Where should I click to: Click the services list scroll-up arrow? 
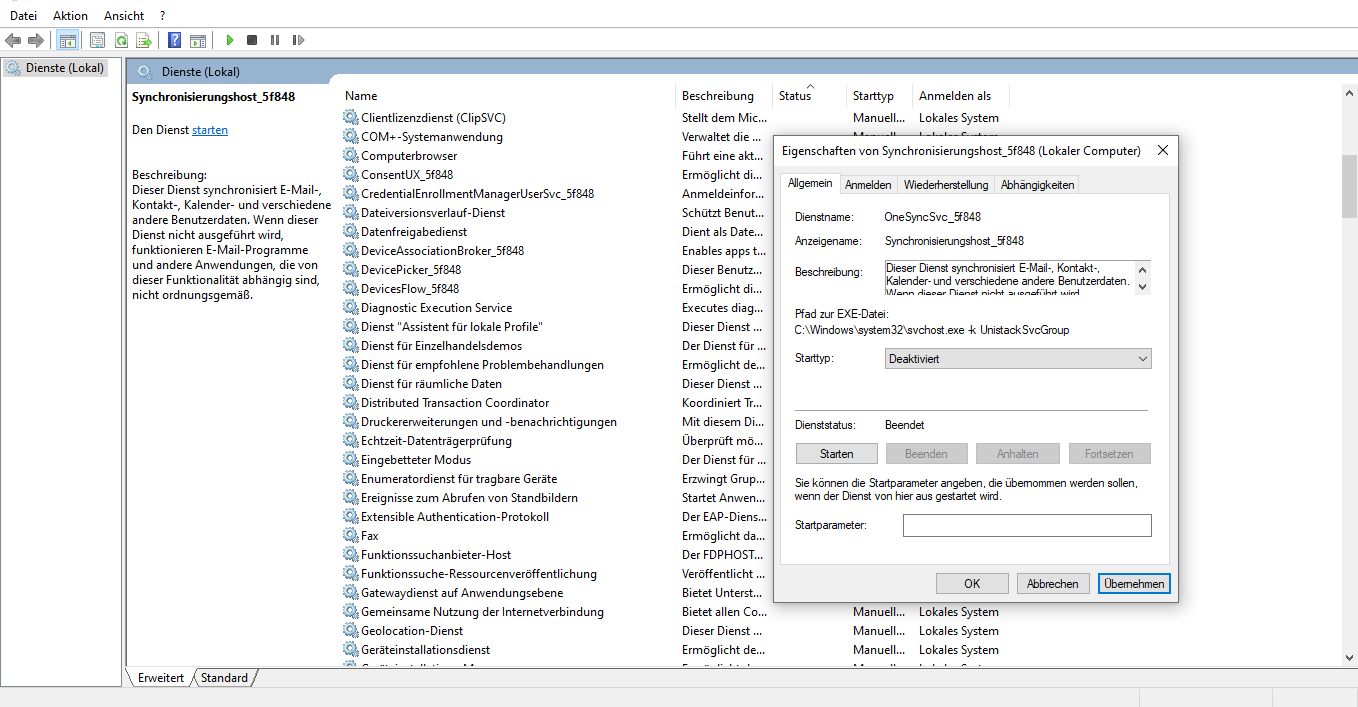(x=1349, y=93)
